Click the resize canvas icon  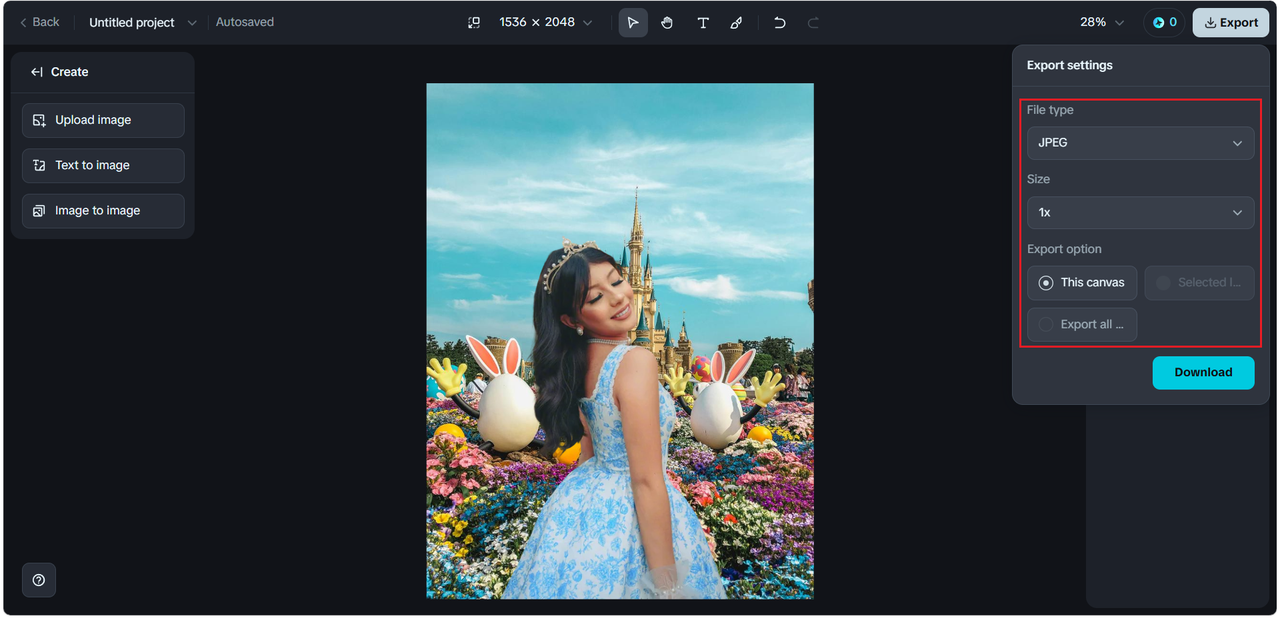(x=474, y=23)
